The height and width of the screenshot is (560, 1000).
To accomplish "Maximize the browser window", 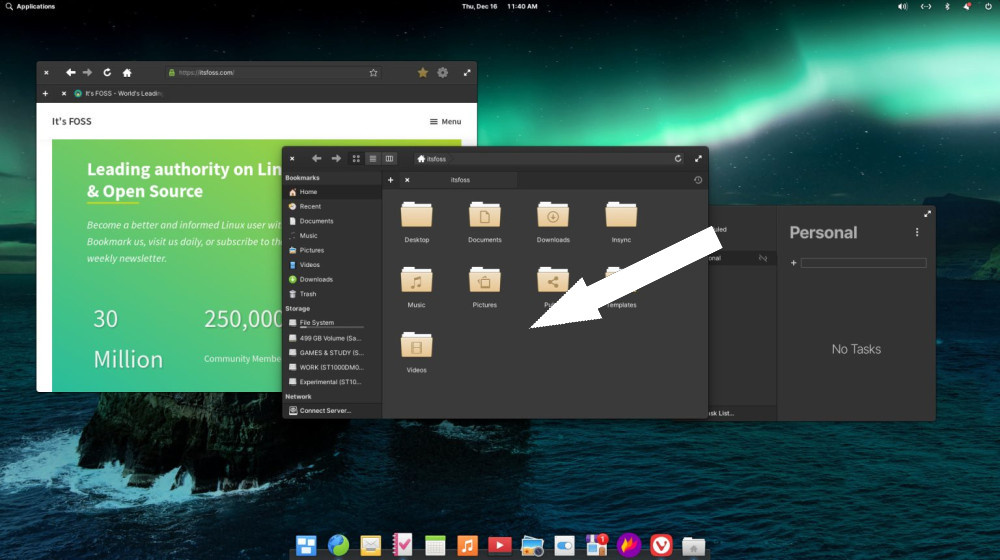I will tap(467, 73).
